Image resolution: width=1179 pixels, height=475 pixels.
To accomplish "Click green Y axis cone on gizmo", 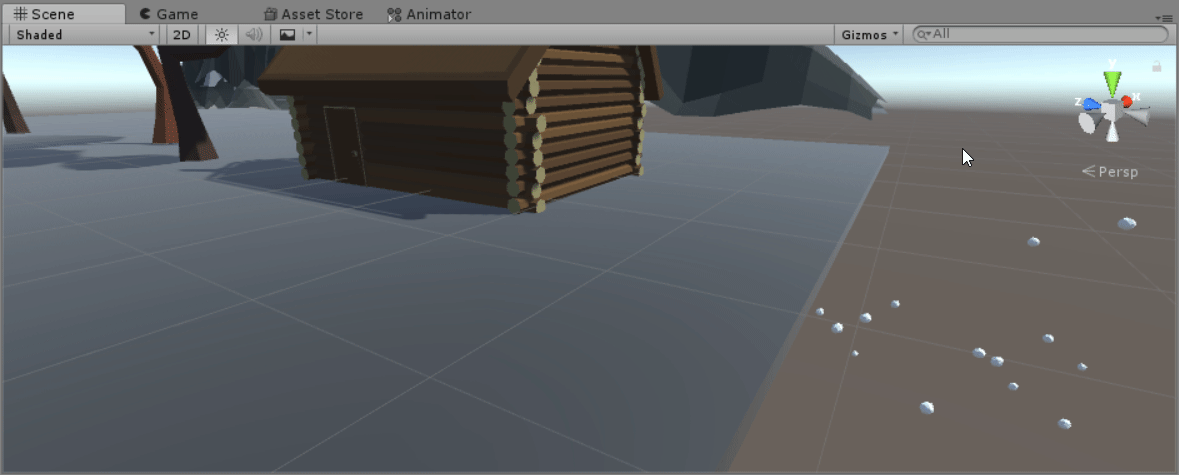I will (1112, 81).
